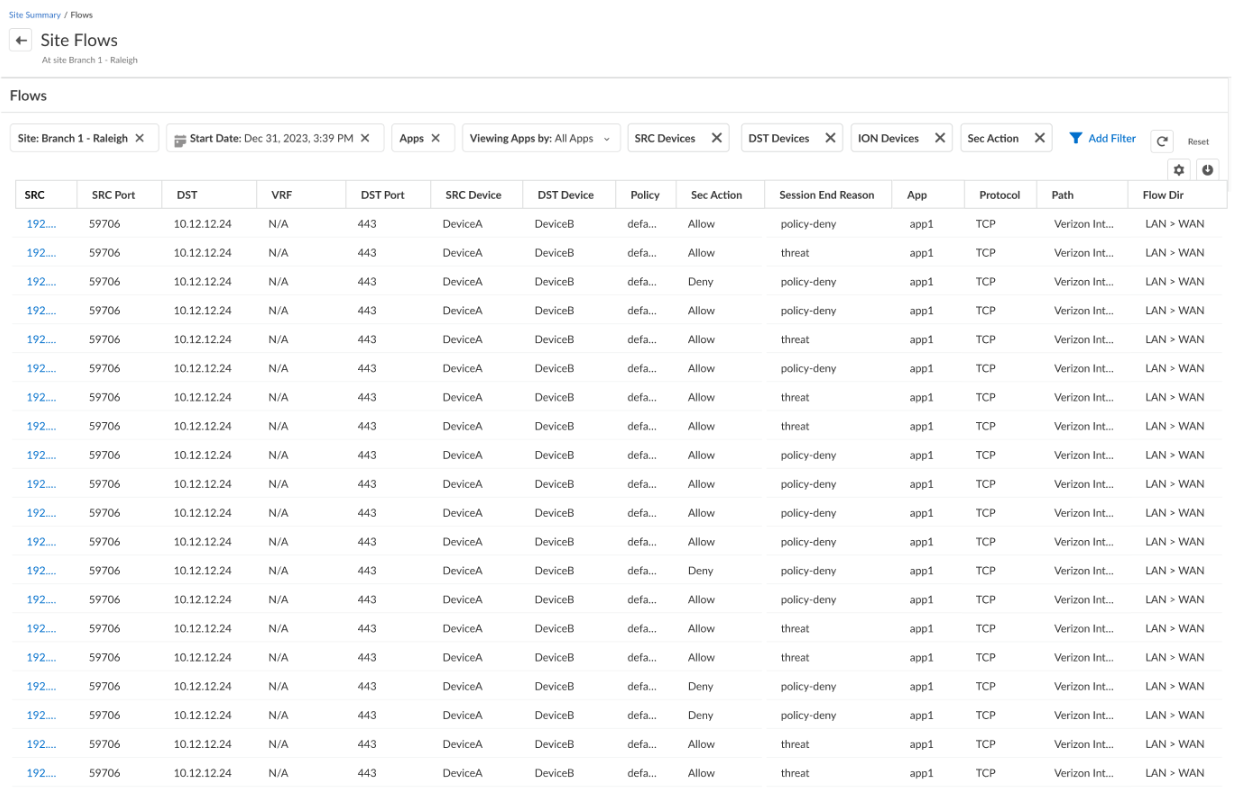Refresh the flows table
Screen dimensions: 1237x804
1163,142
